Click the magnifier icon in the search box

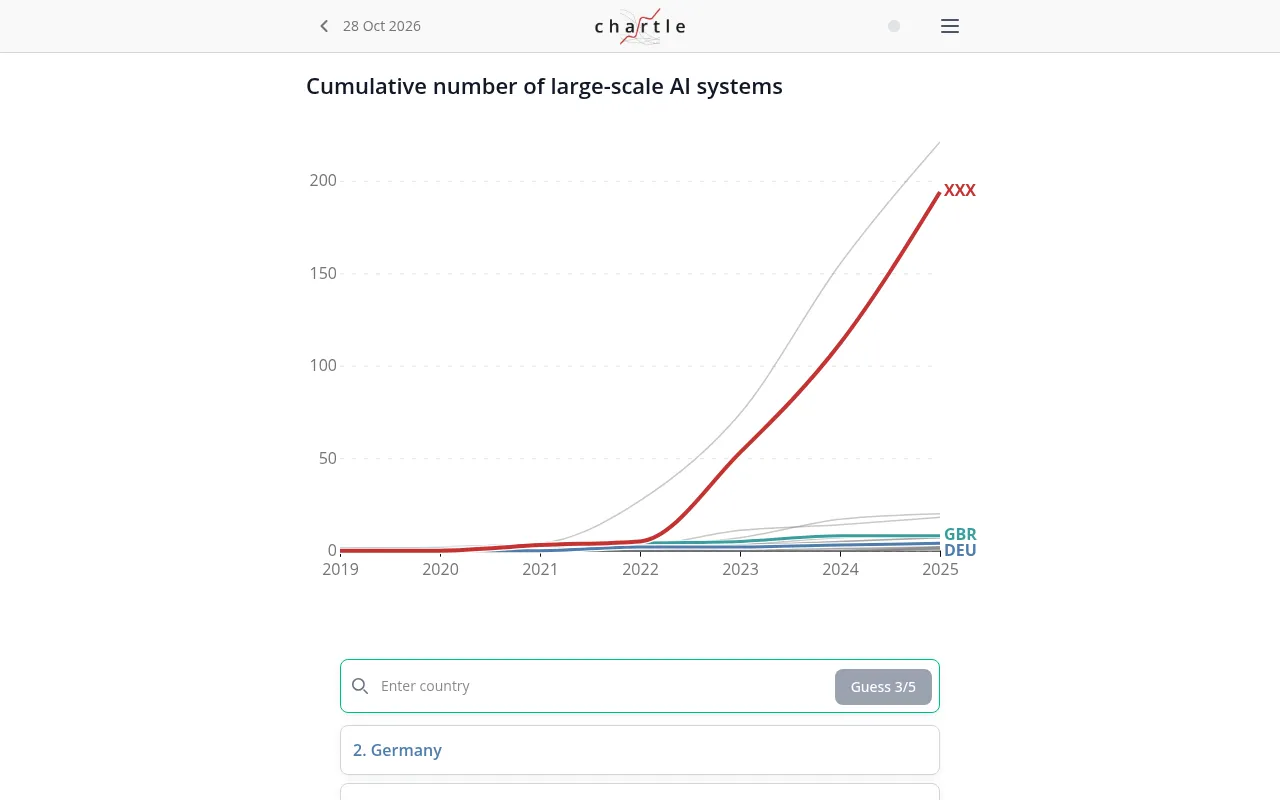[x=360, y=686]
